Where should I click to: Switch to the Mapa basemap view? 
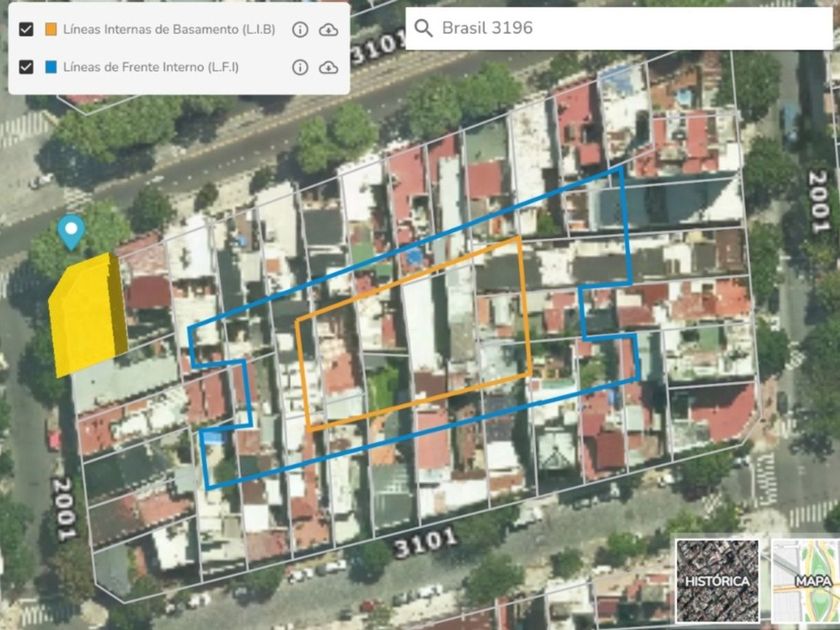806,578
